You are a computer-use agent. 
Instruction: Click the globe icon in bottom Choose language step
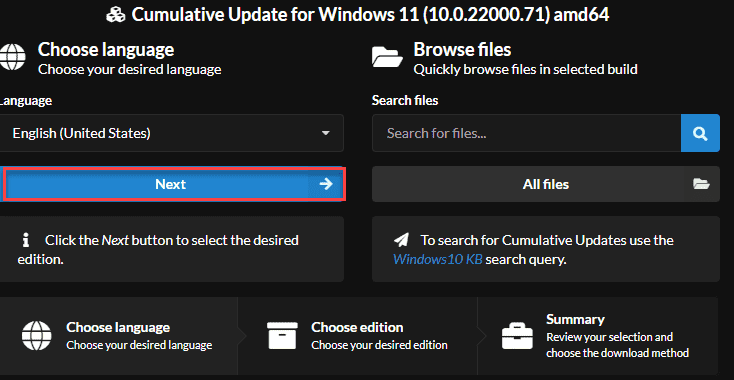[x=37, y=336]
